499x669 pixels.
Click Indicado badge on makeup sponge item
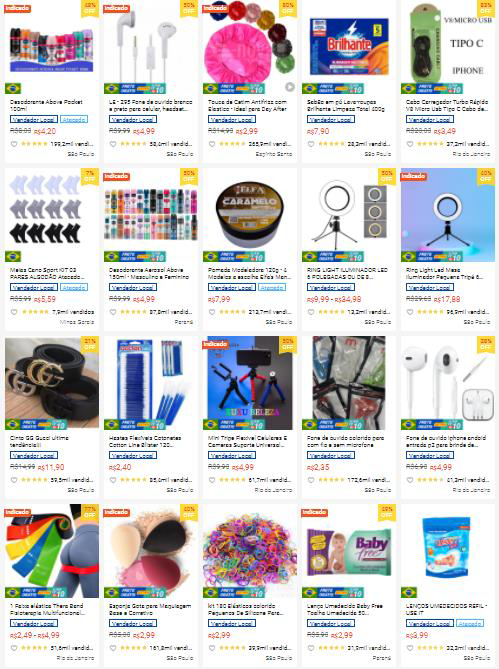116,512
